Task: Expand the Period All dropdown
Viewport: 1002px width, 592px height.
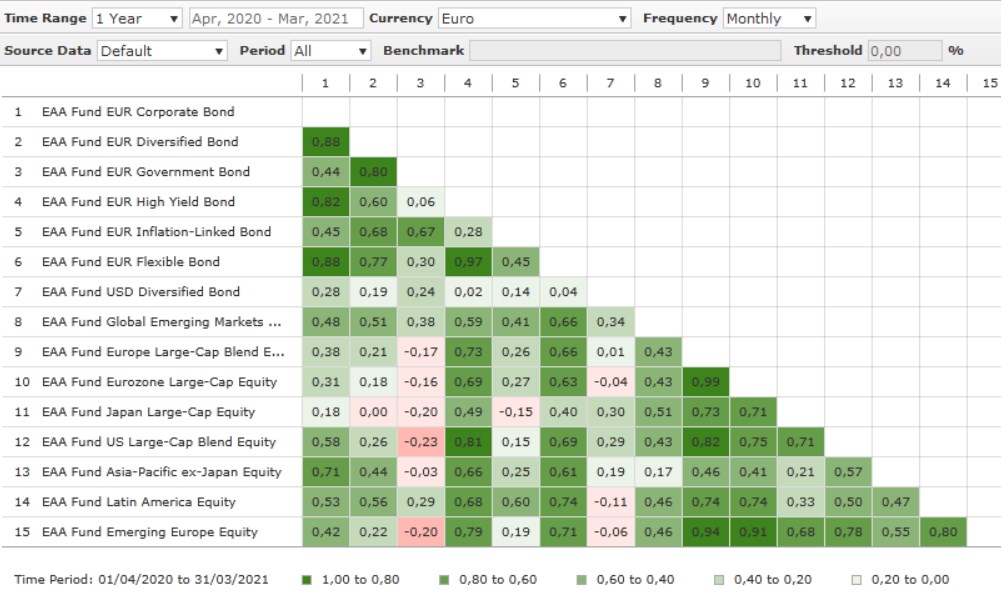Action: coord(331,50)
